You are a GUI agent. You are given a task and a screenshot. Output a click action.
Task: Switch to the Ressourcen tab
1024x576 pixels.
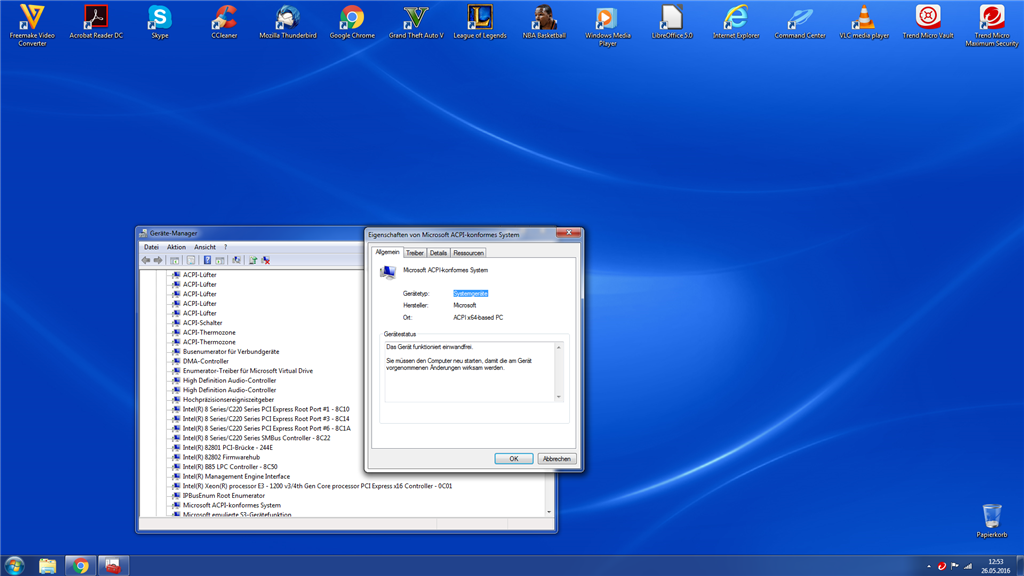[x=468, y=253]
